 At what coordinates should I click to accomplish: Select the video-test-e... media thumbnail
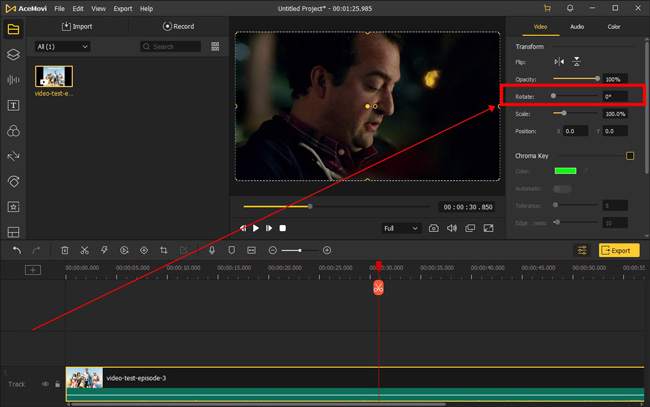click(x=54, y=76)
